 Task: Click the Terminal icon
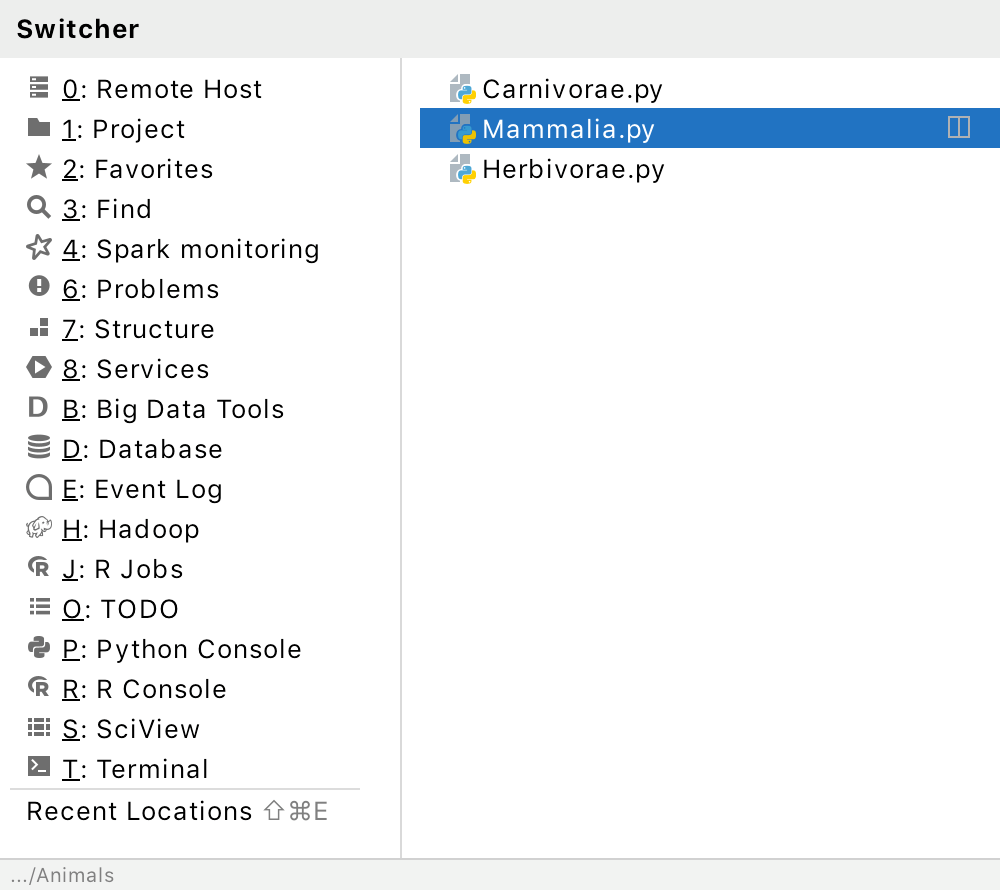point(39,768)
